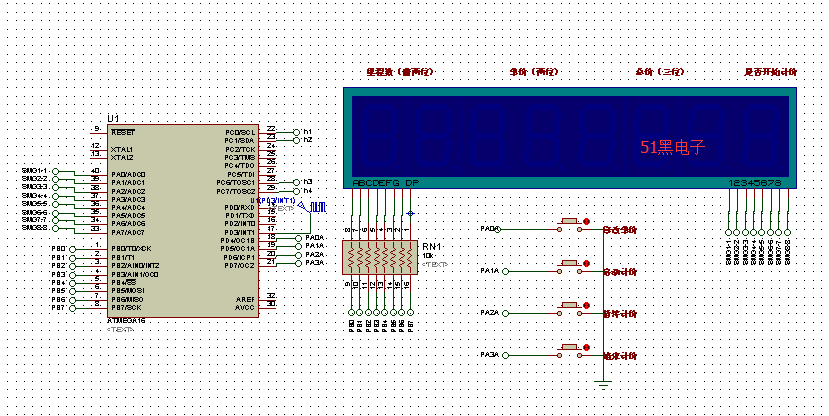Click the PD0/RXD pin label

click(240, 208)
